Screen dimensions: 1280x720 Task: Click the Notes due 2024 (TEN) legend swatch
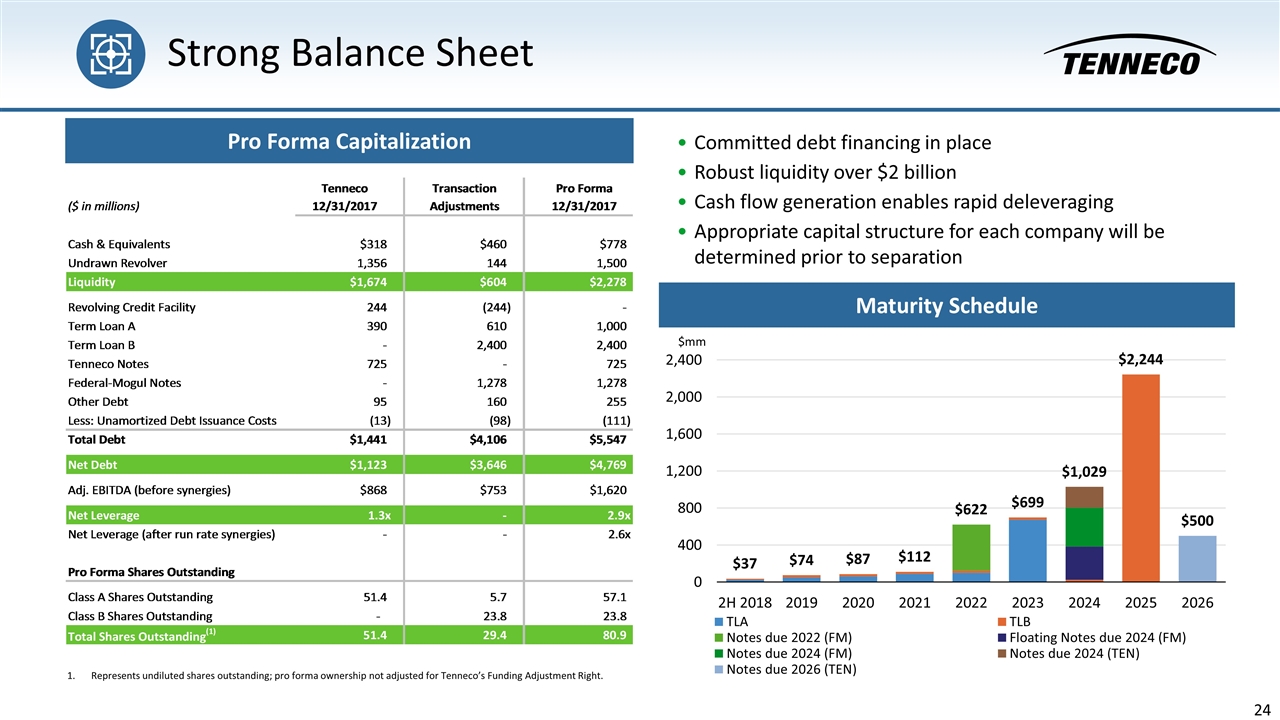1002,653
